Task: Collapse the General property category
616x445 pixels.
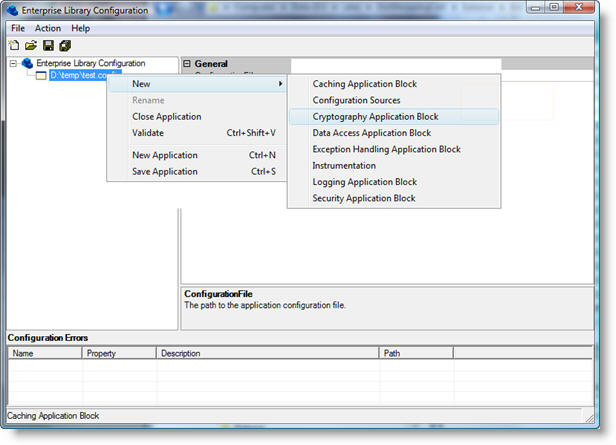Action: click(187, 64)
